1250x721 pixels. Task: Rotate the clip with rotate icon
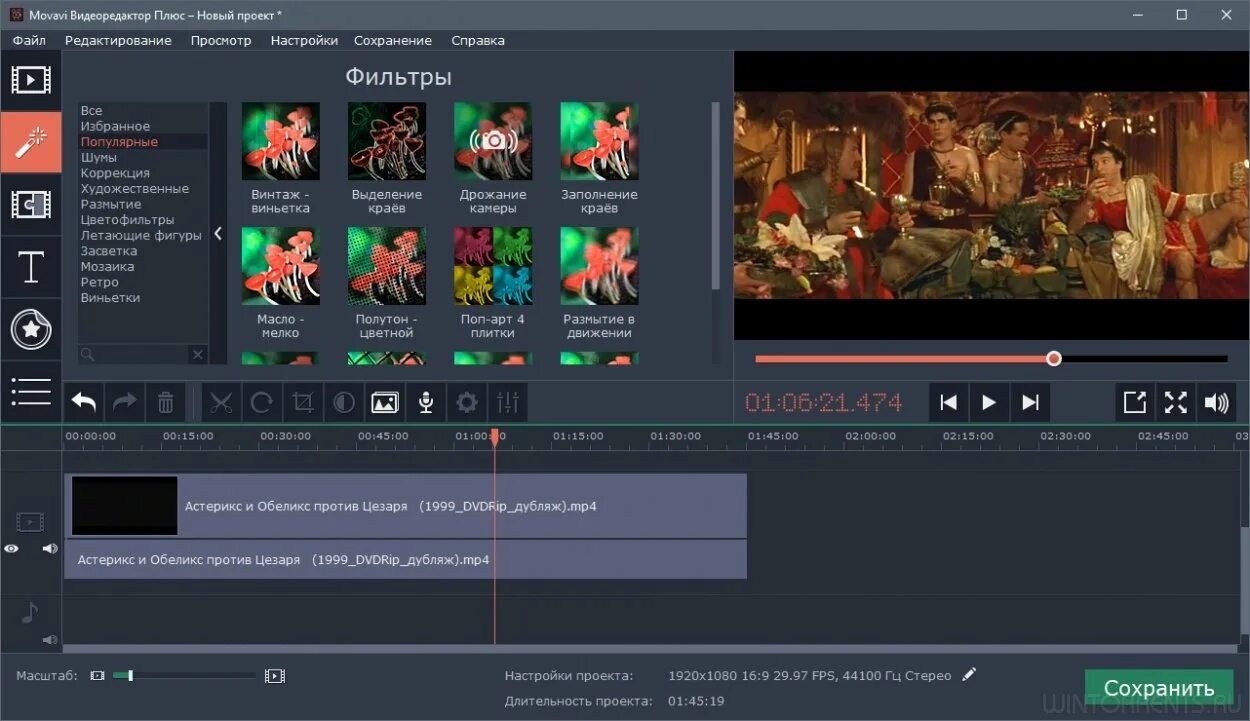click(x=262, y=403)
